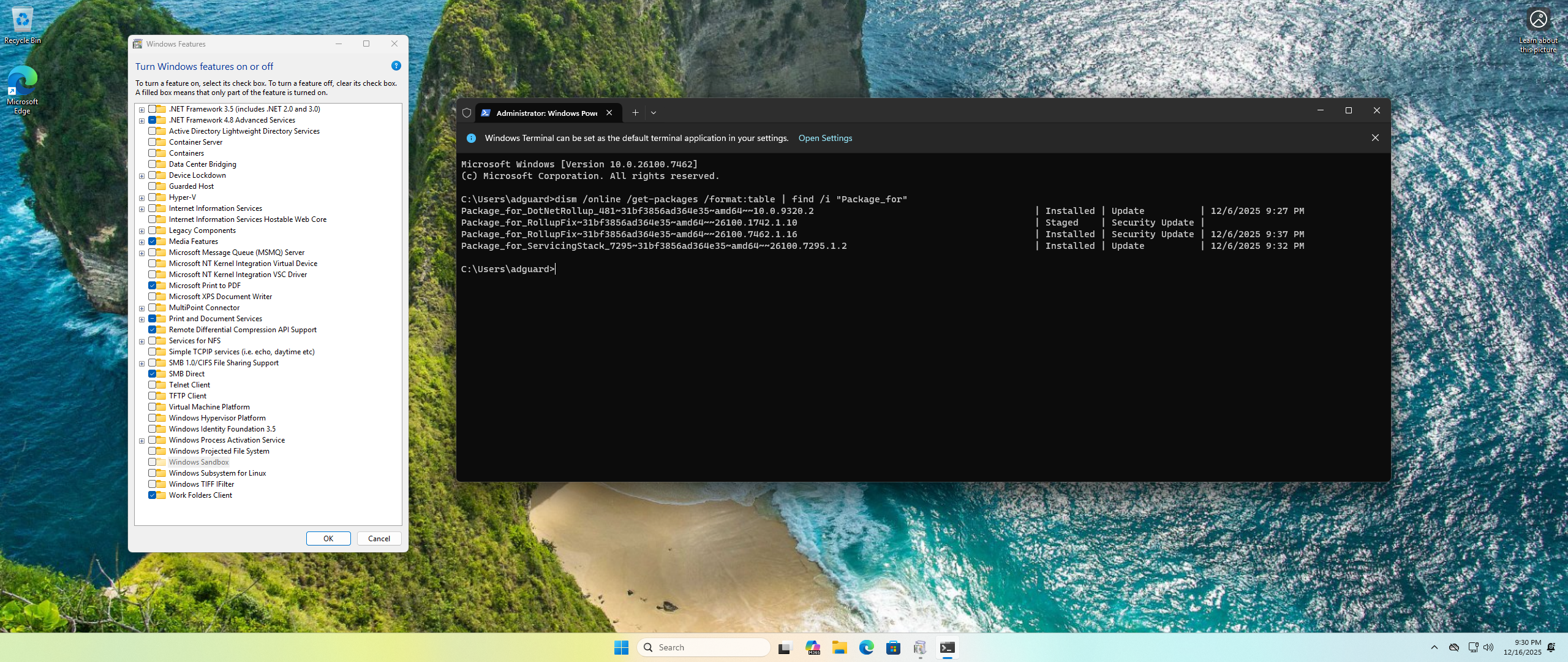Check the Telnet Client feature
Viewport: 1568px width, 662px height.
(x=152, y=385)
